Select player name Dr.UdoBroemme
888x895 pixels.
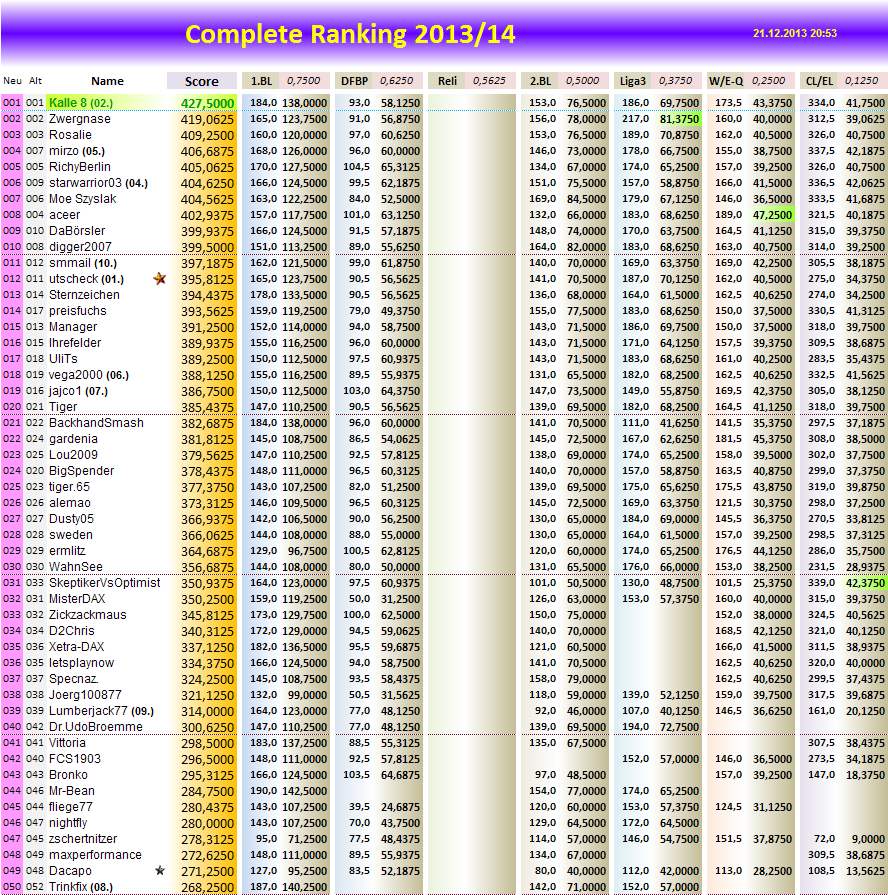pos(96,727)
